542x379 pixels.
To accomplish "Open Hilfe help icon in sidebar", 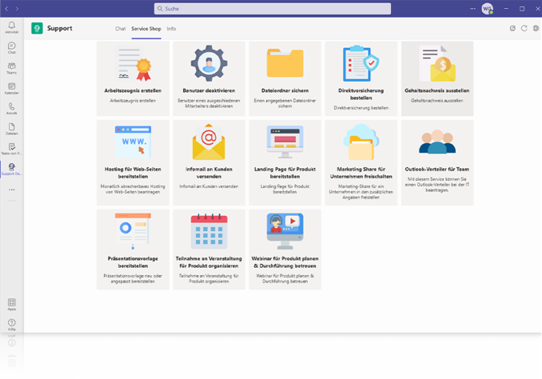I will click(x=11, y=324).
